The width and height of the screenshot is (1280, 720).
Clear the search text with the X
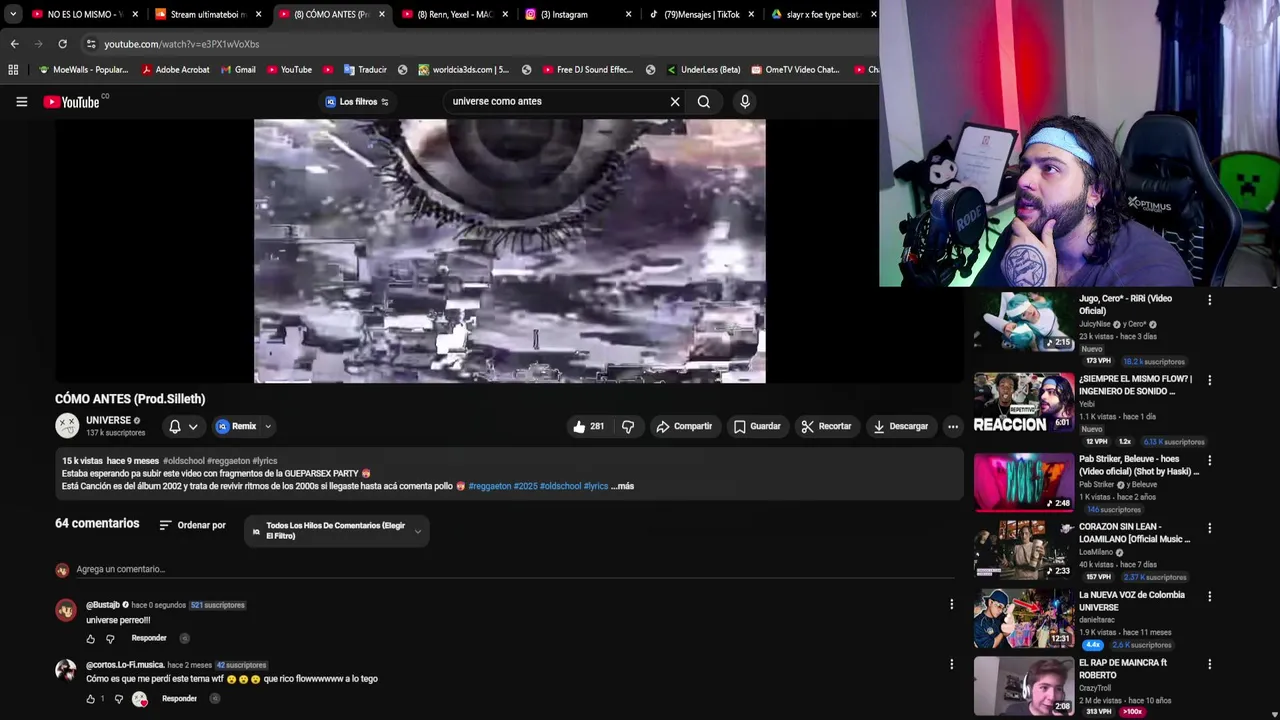675,101
